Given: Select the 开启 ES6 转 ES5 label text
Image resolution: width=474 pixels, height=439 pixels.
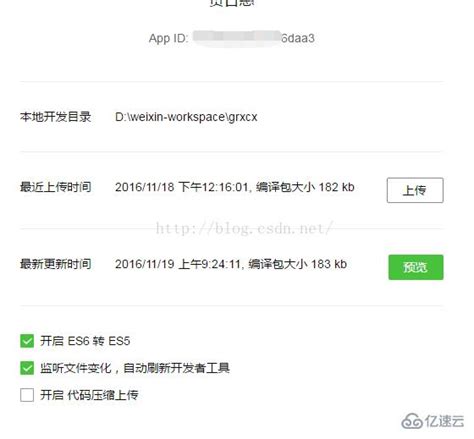Looking at the screenshot, I should click(x=85, y=341).
